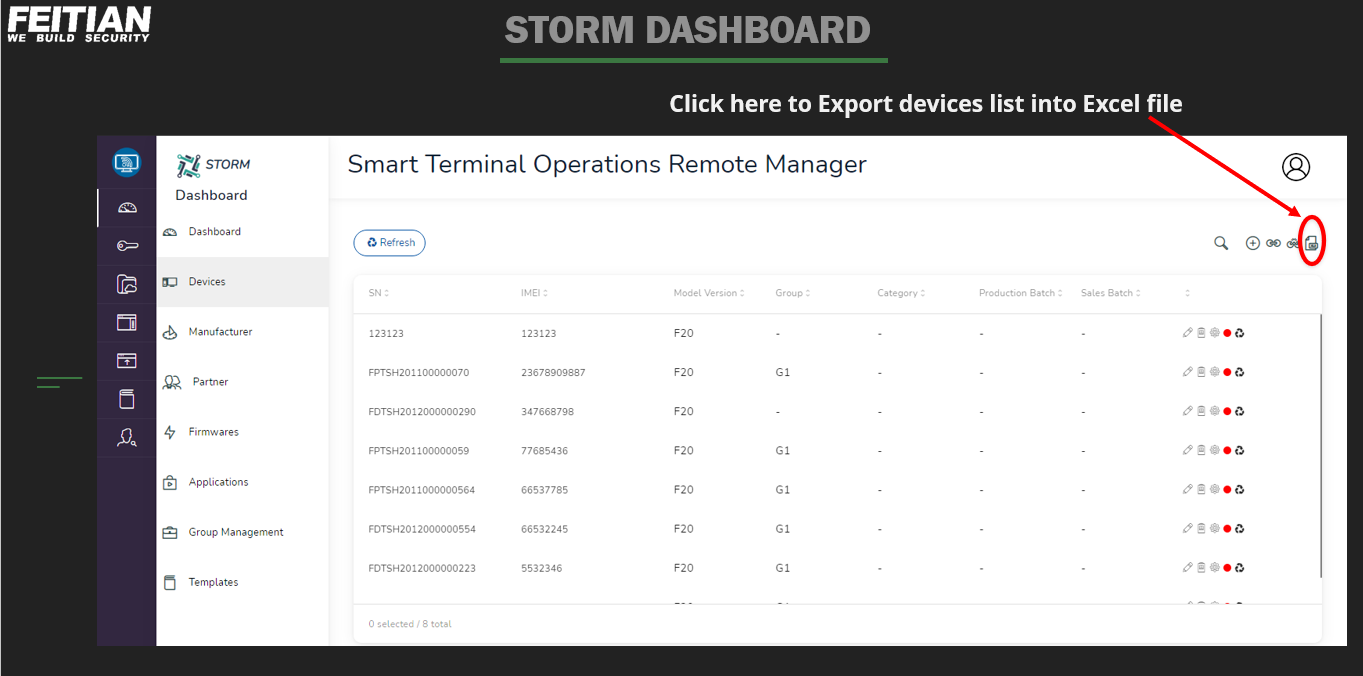The width and height of the screenshot is (1363, 676).
Task: Click recycle icon in FPTSH2011000000564 row
Action: (1240, 489)
